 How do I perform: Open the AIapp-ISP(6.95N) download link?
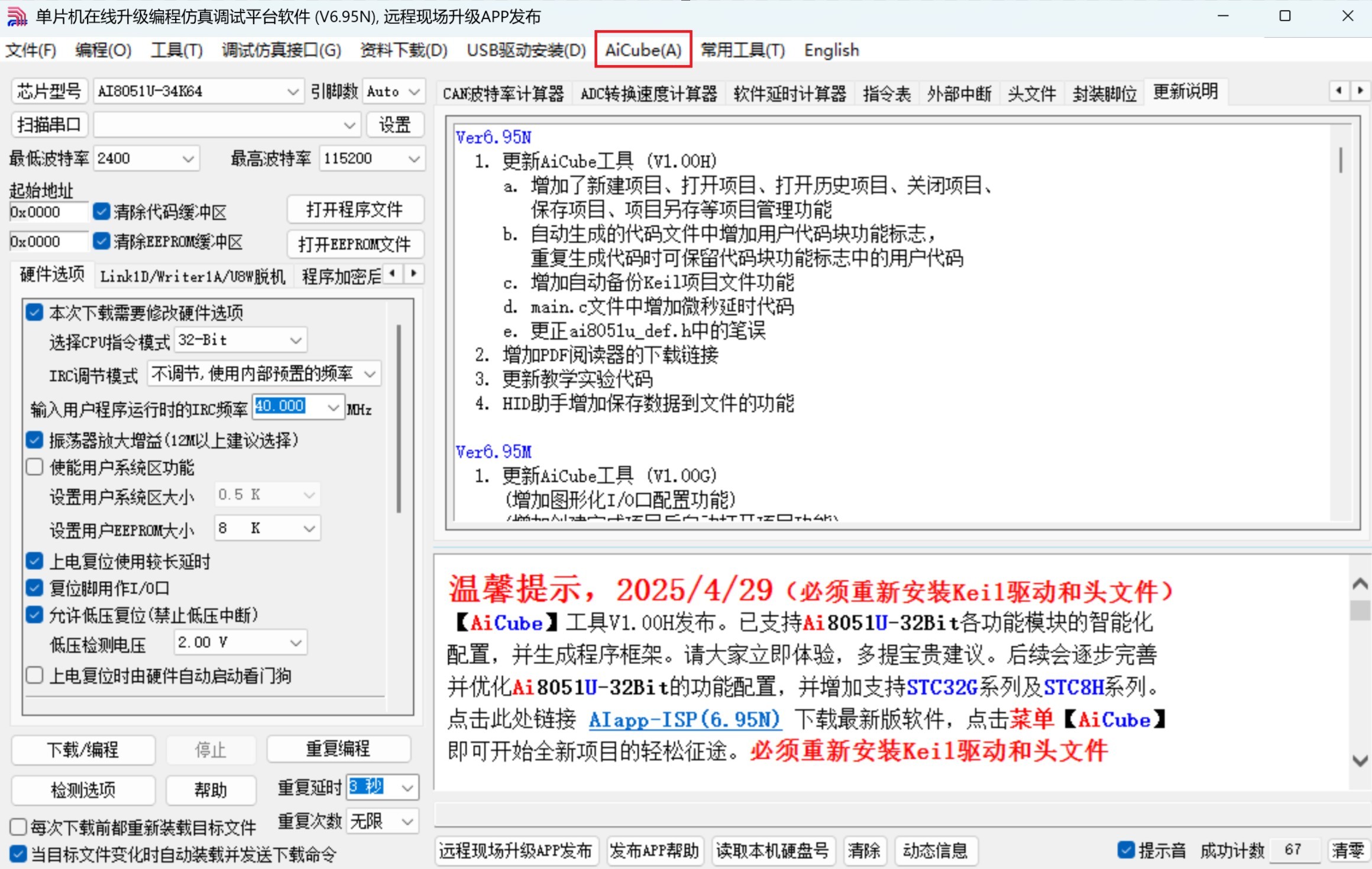click(x=684, y=719)
